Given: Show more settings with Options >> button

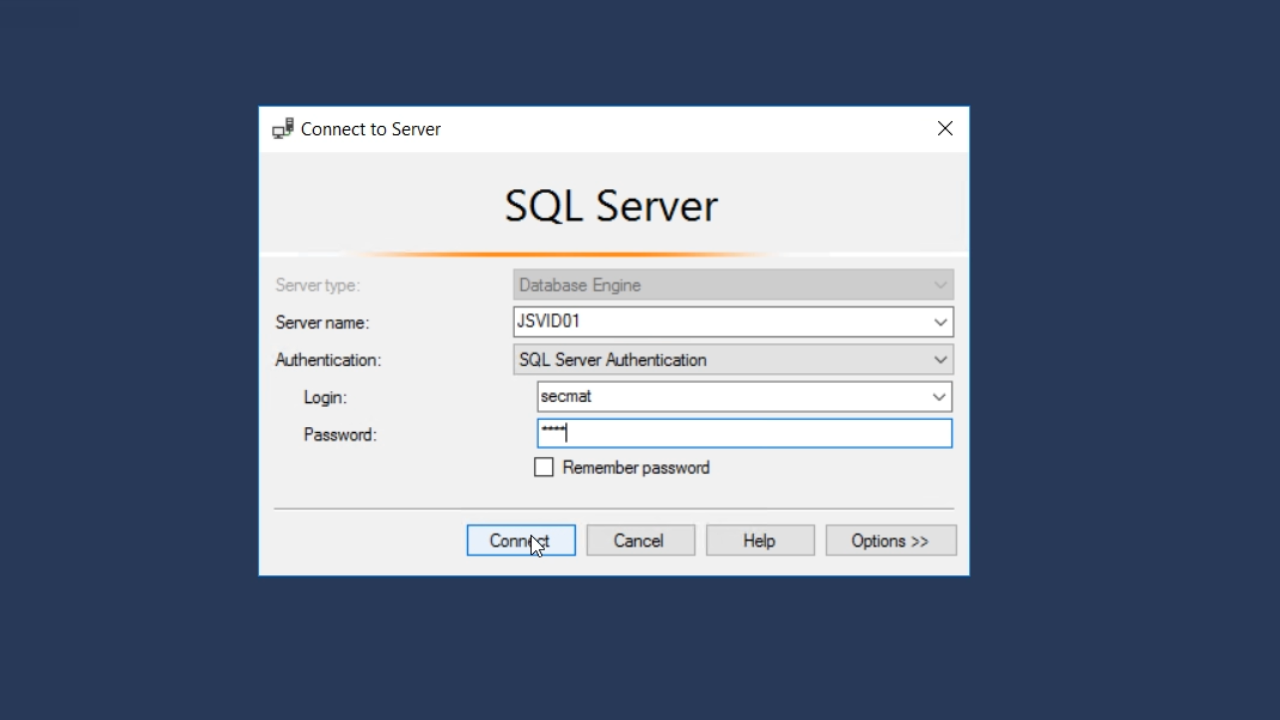Looking at the screenshot, I should point(890,541).
